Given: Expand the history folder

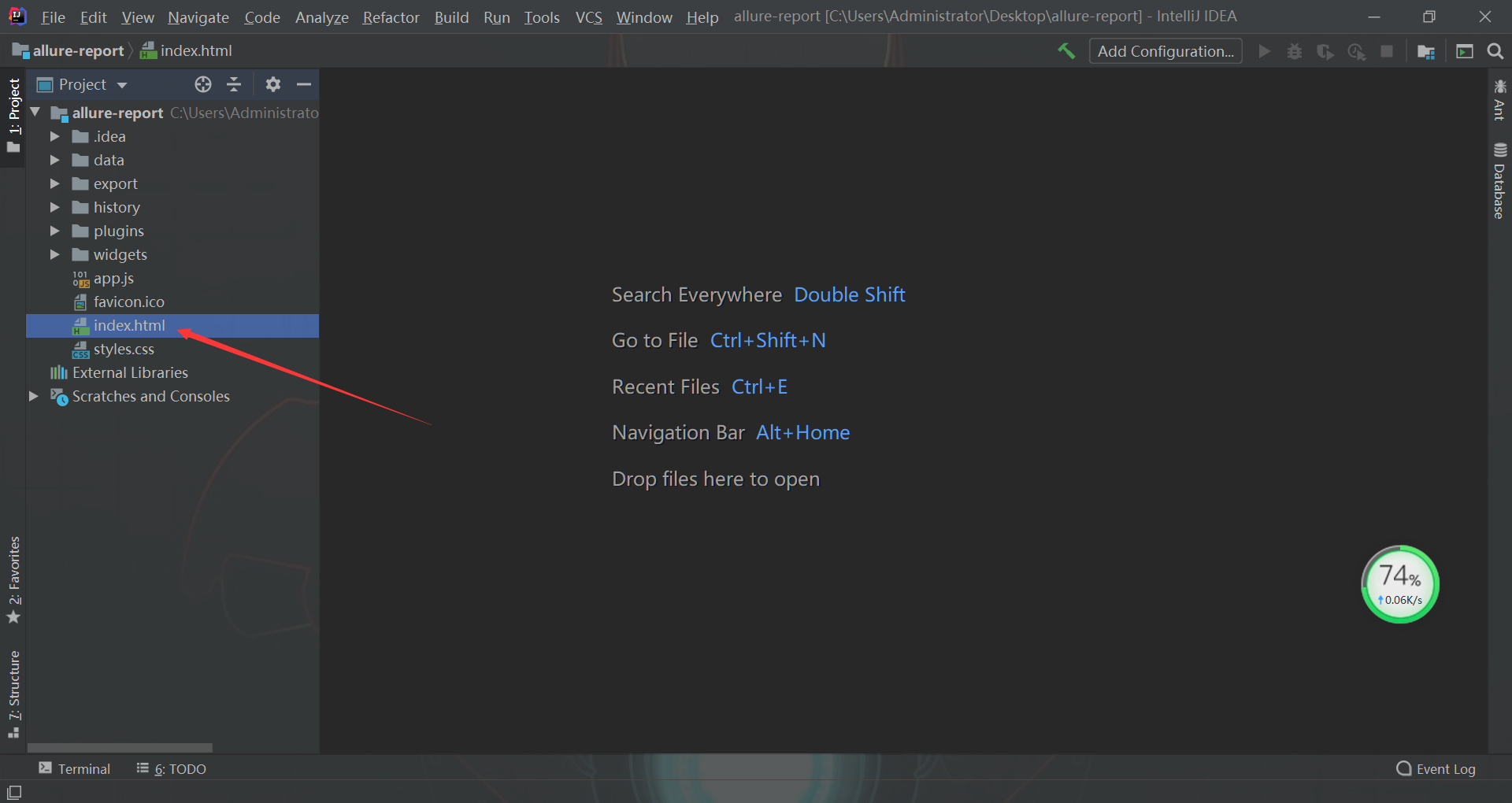Looking at the screenshot, I should [54, 207].
